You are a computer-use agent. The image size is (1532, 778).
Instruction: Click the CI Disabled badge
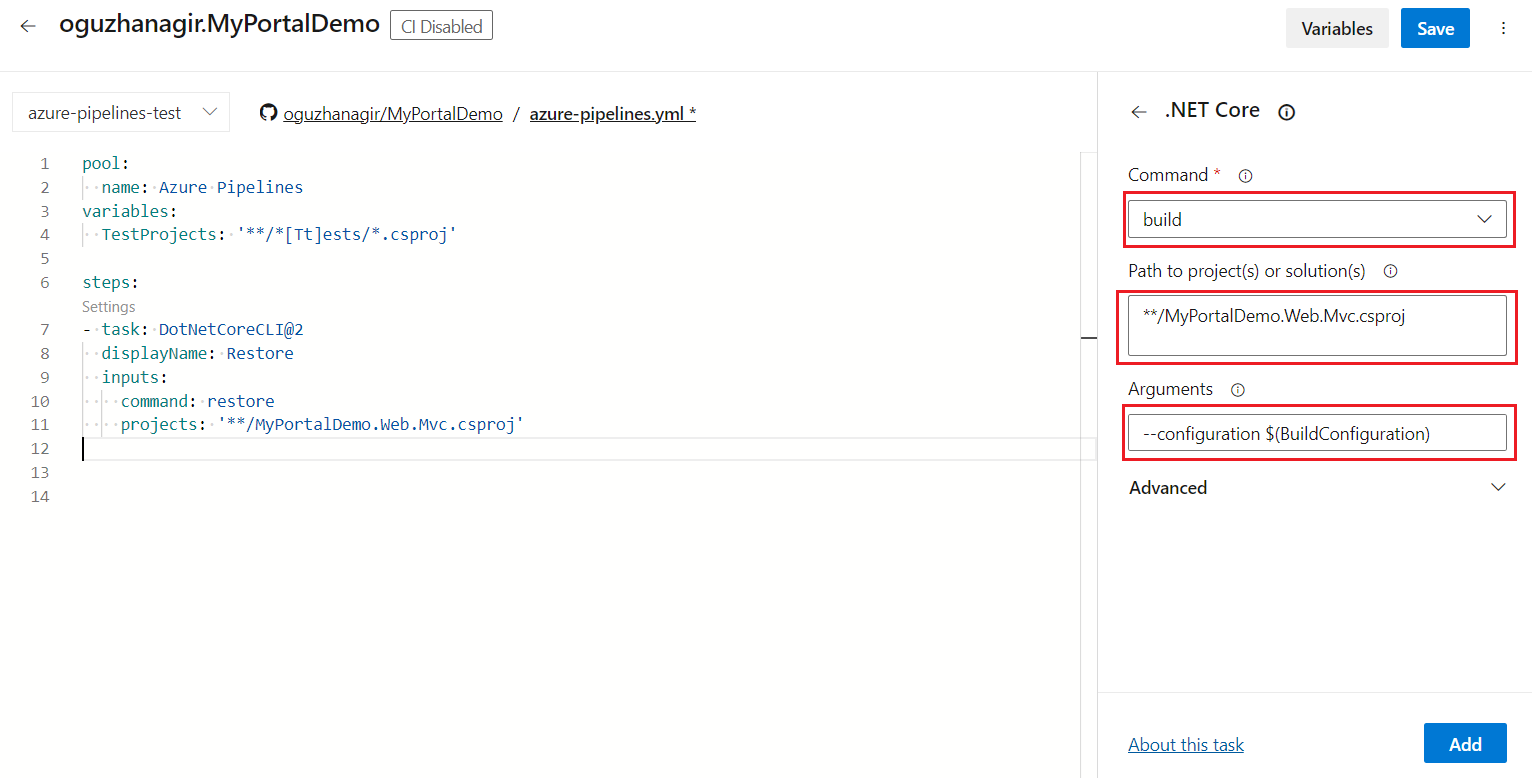click(x=441, y=26)
